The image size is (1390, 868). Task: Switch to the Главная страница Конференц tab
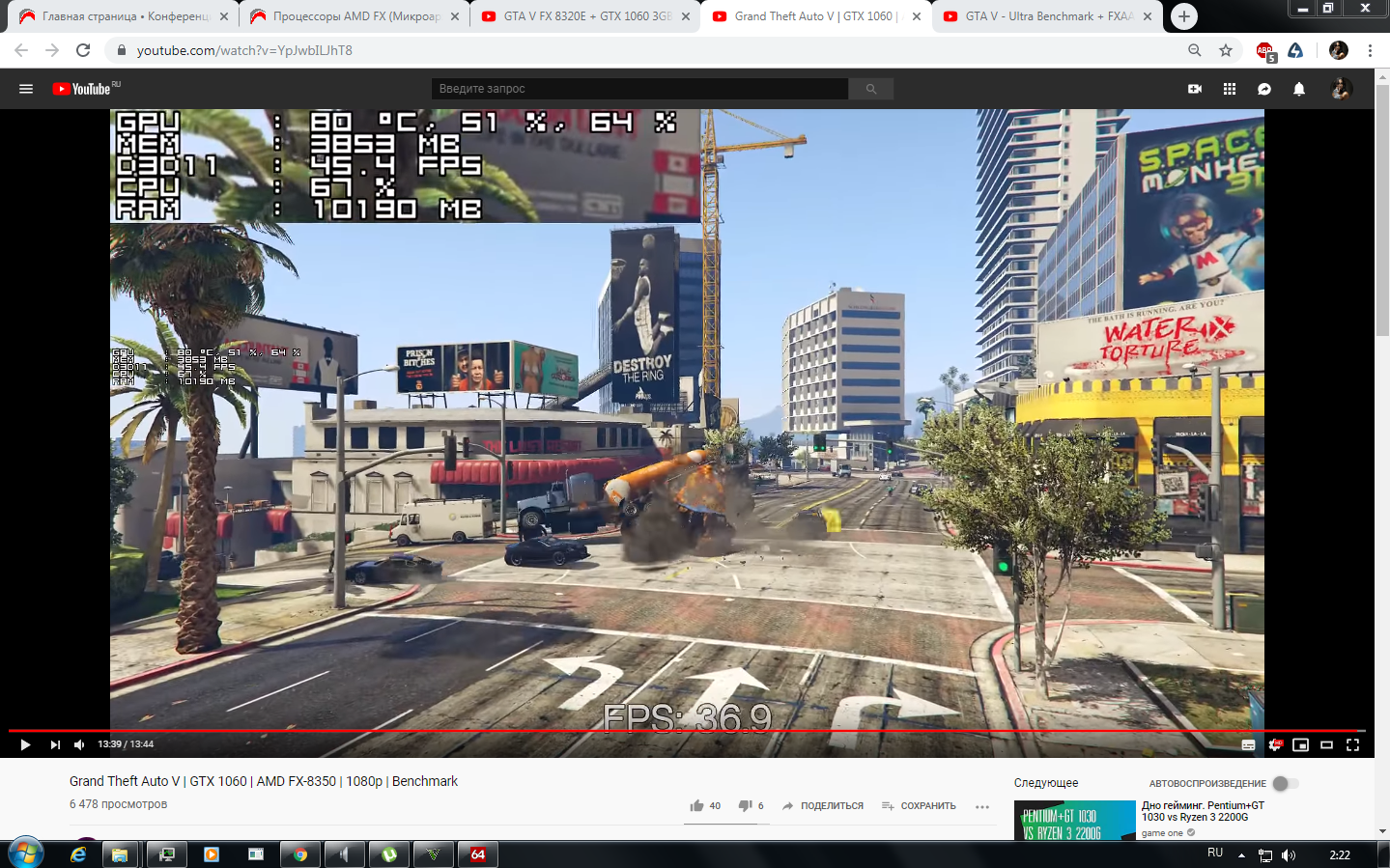pos(124,16)
